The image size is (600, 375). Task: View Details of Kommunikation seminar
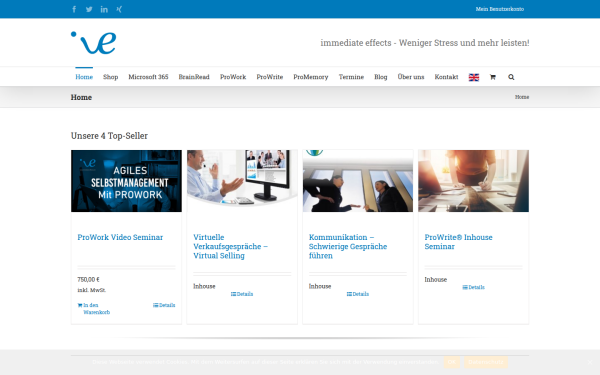[x=358, y=294]
